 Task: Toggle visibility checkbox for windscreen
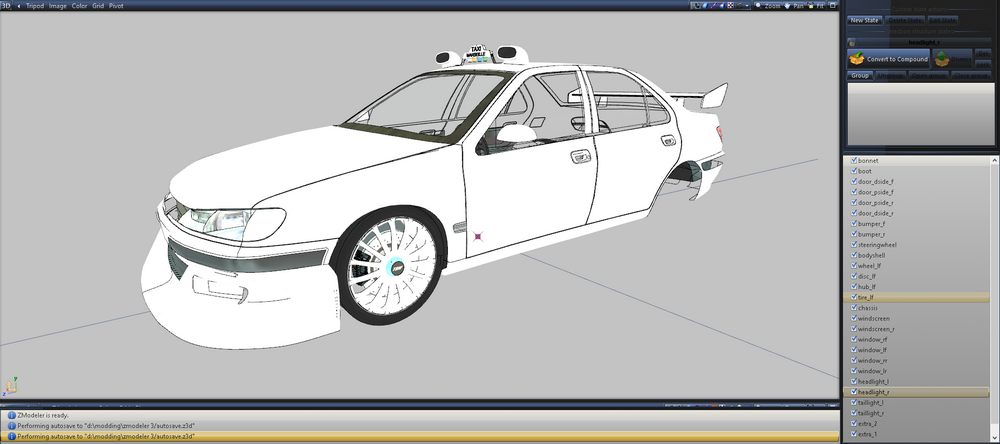click(x=853, y=319)
